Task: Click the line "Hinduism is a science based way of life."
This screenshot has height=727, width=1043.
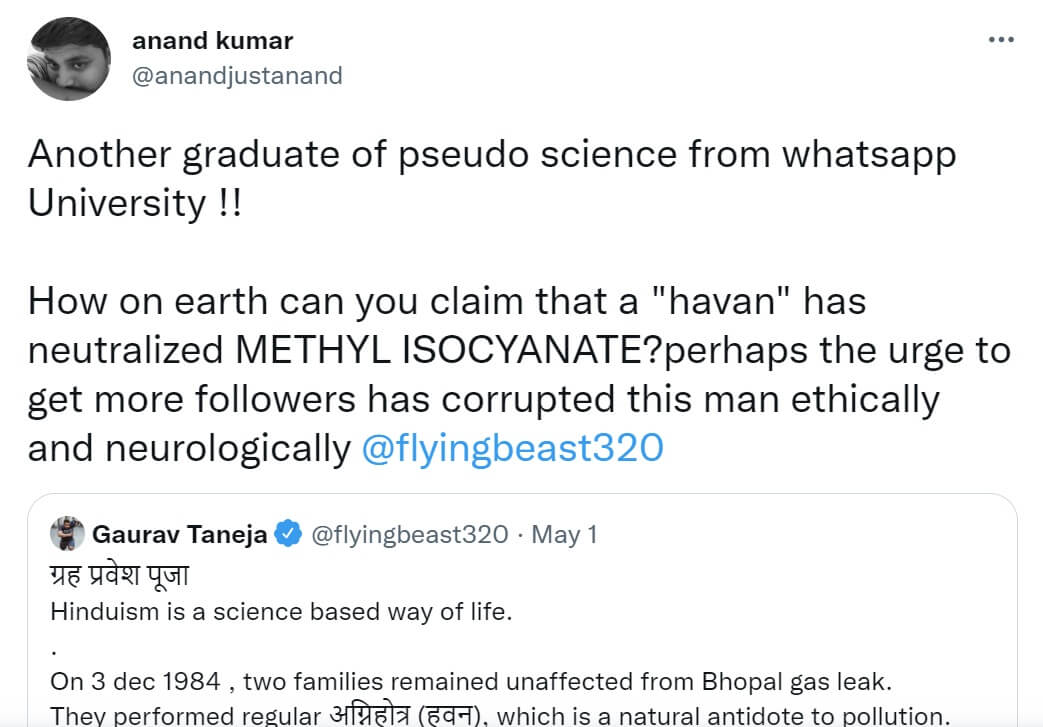Action: (x=281, y=612)
